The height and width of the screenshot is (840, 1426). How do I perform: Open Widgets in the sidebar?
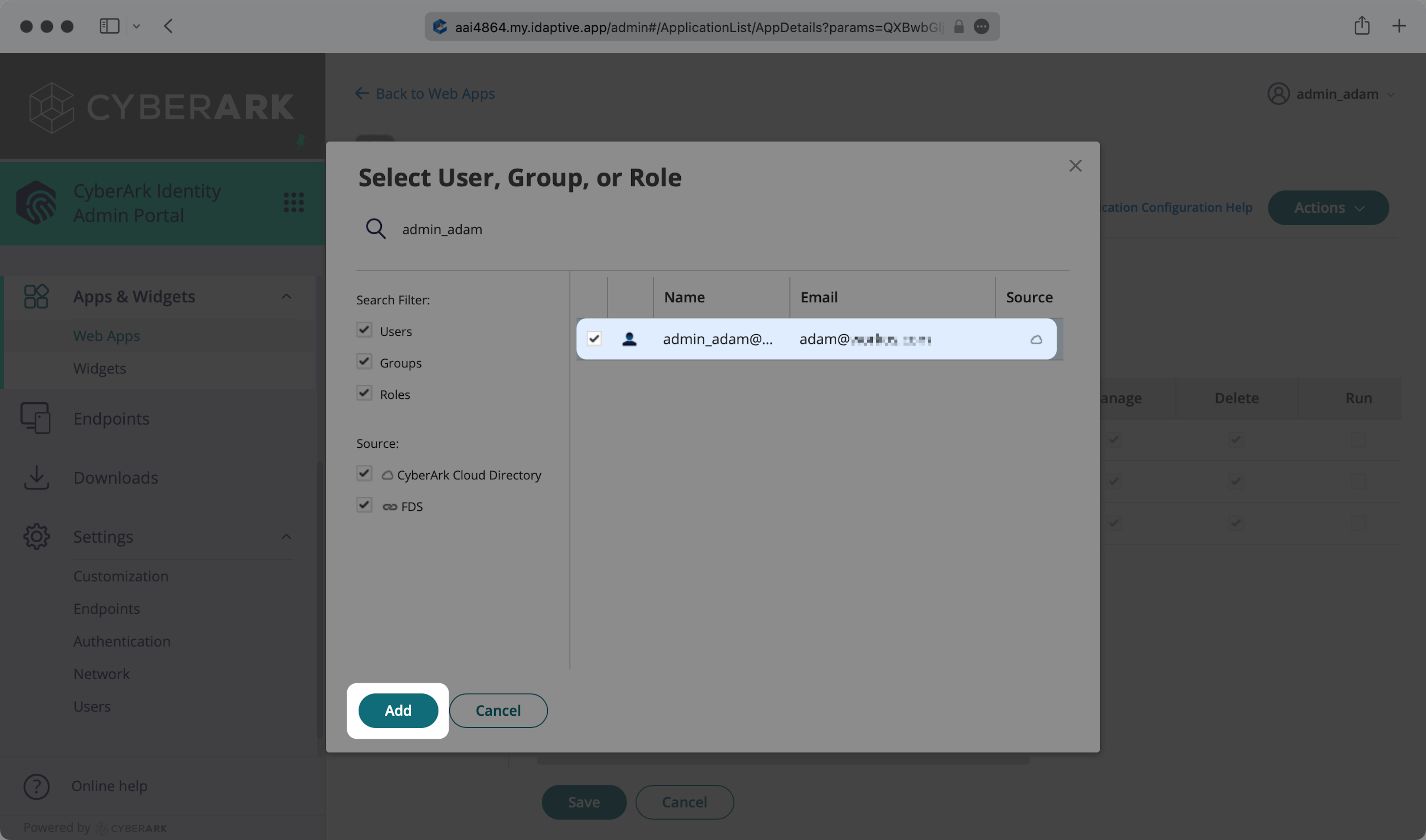100,369
